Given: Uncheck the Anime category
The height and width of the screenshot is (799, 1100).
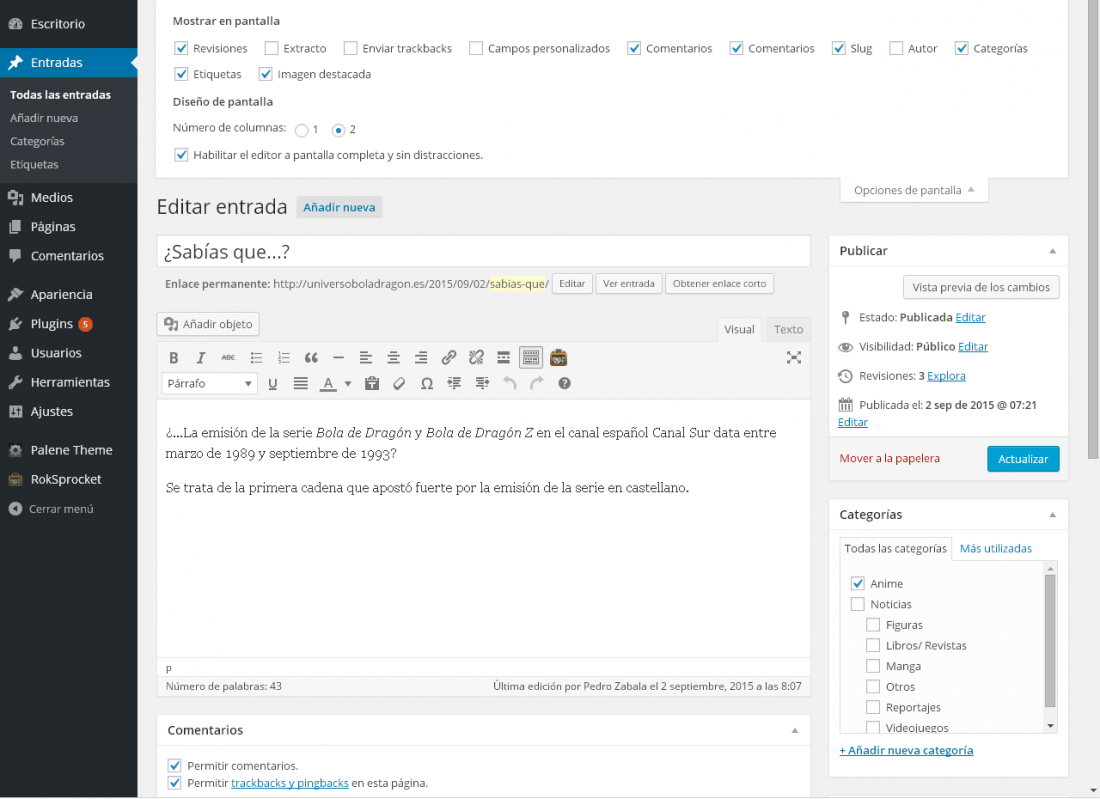Looking at the screenshot, I should pos(857,584).
